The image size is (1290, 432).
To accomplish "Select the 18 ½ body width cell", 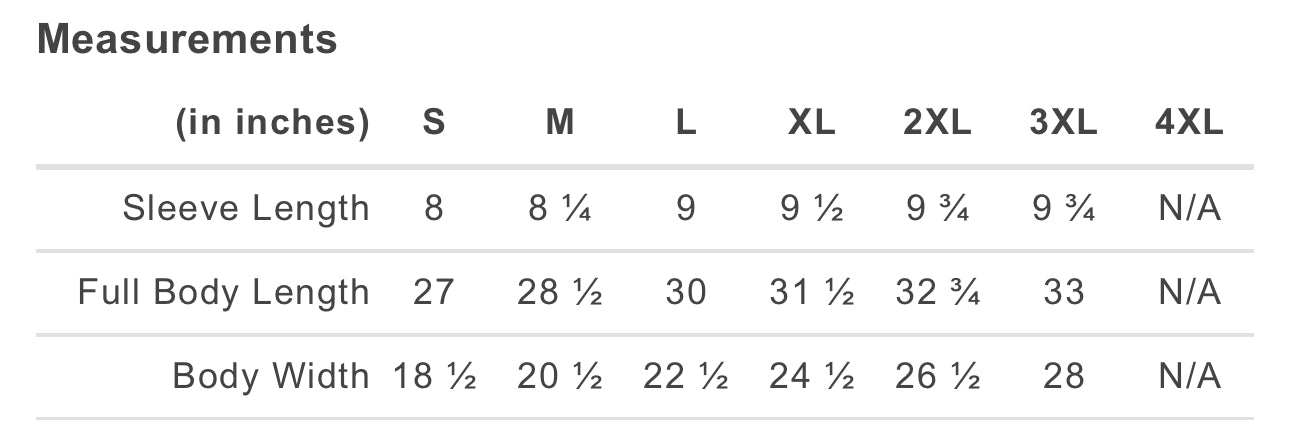I will click(x=433, y=376).
